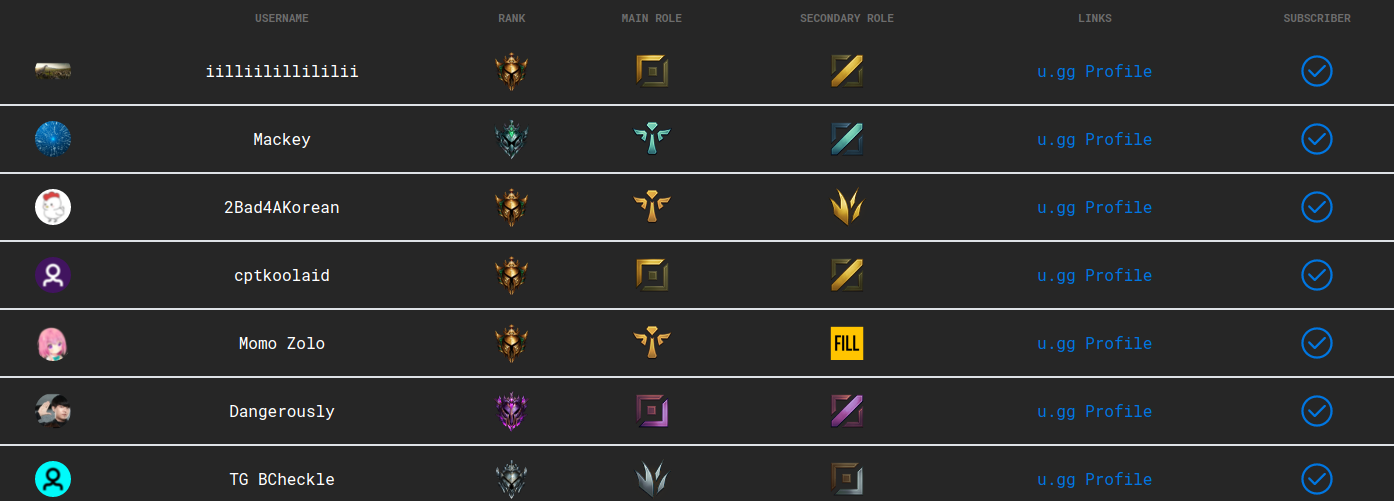Click Mackey's teal support main role icon
The width and height of the screenshot is (1394, 501).
coord(652,139)
